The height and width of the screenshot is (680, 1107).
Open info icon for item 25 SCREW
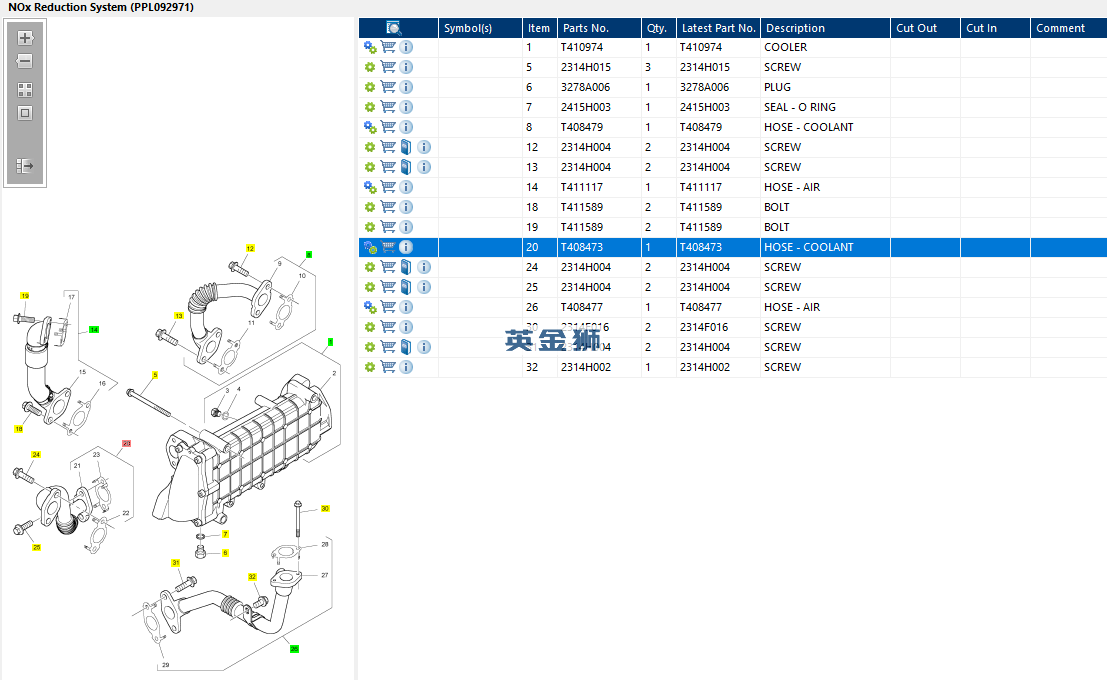point(424,287)
